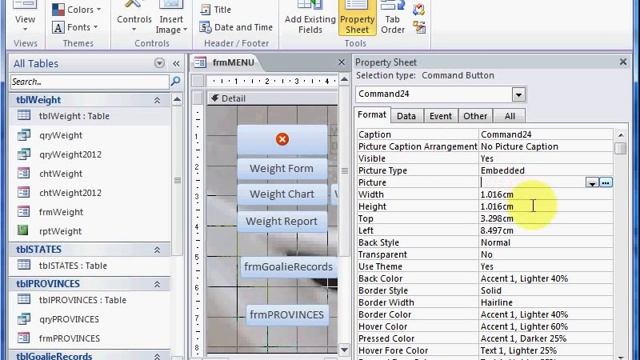This screenshot has width=640, height=360.
Task: Switch to the All tab
Action: (x=509, y=116)
